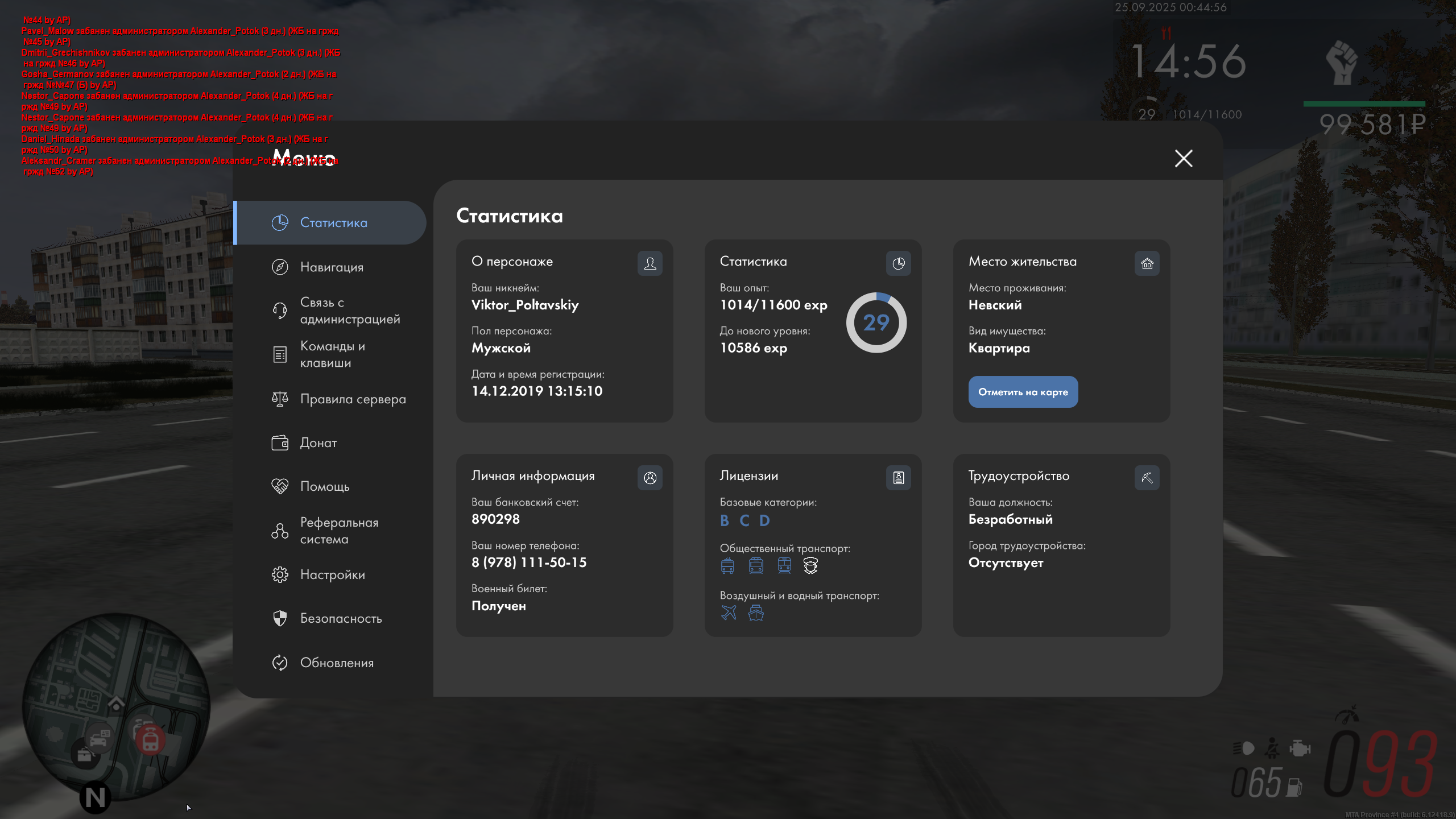Open the Навигация menu section
The height and width of the screenshot is (819, 1456).
(x=331, y=267)
